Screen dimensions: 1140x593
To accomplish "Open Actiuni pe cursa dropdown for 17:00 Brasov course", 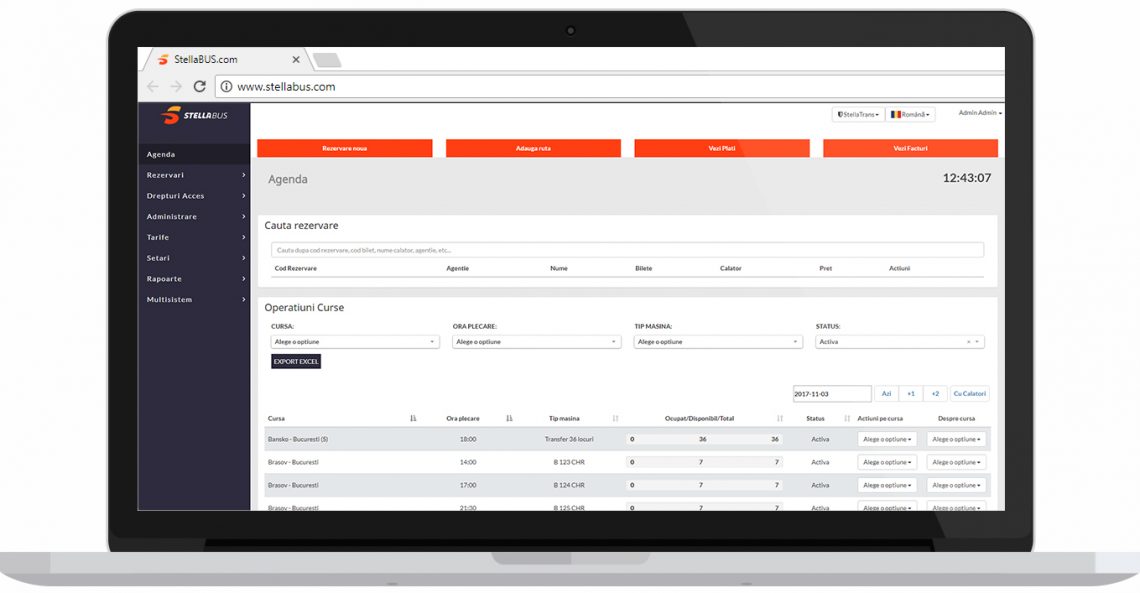I will [x=887, y=485].
